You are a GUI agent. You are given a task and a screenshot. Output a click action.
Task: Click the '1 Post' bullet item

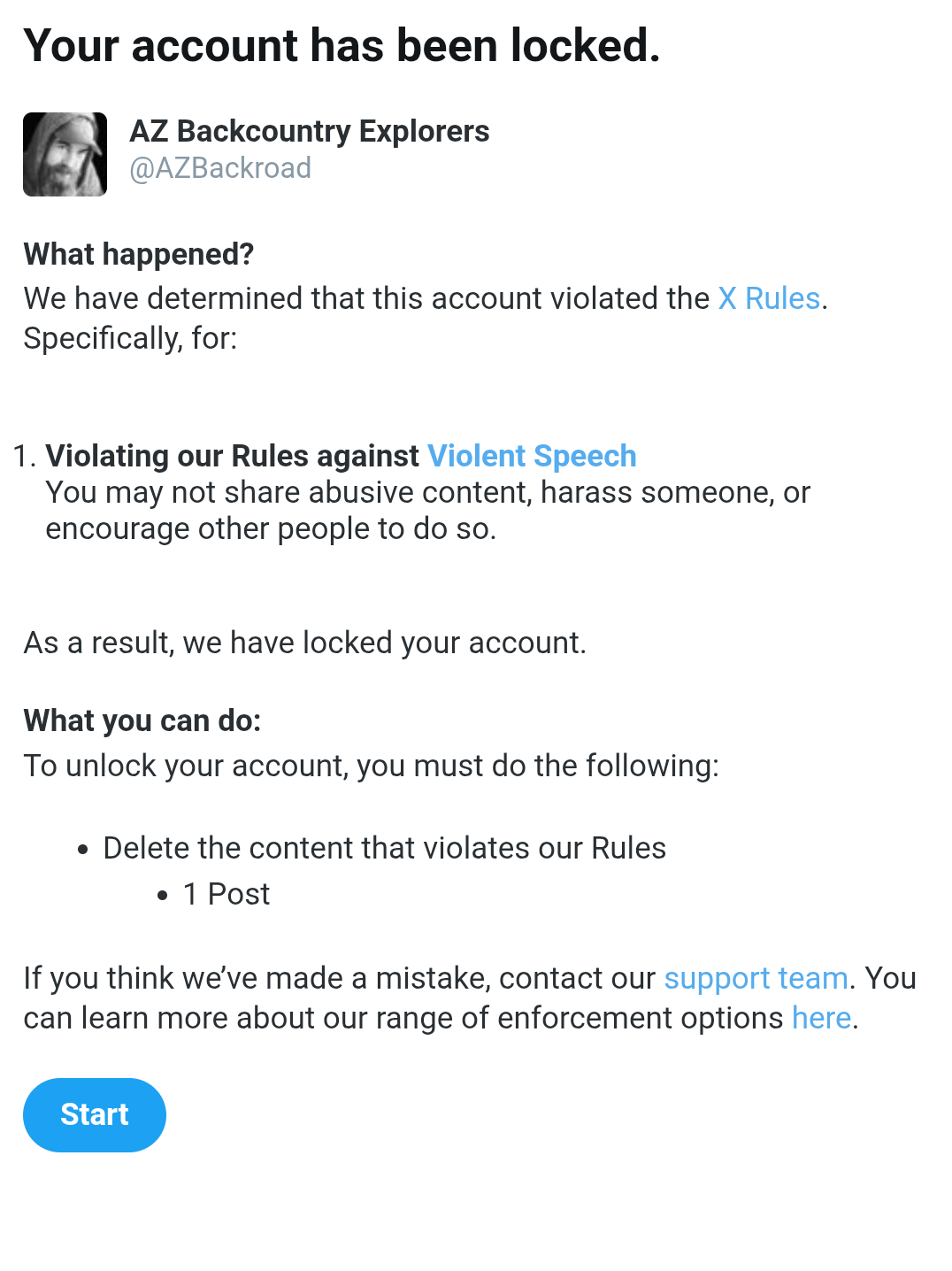pos(226,894)
